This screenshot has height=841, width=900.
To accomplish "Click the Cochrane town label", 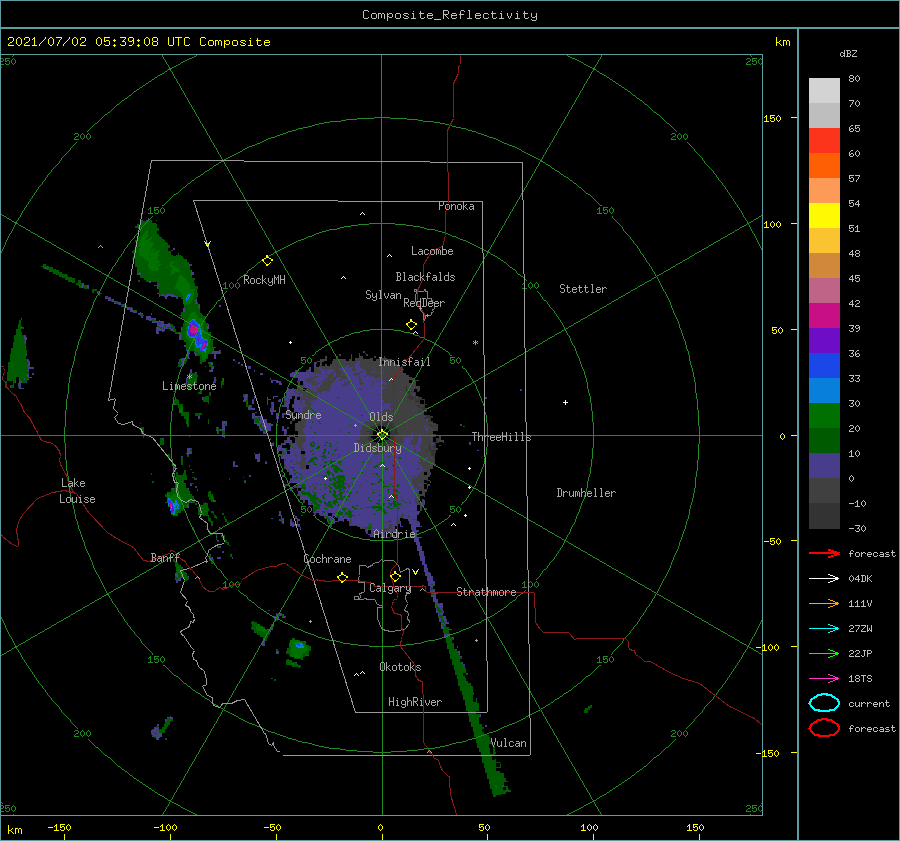I will (x=327, y=559).
